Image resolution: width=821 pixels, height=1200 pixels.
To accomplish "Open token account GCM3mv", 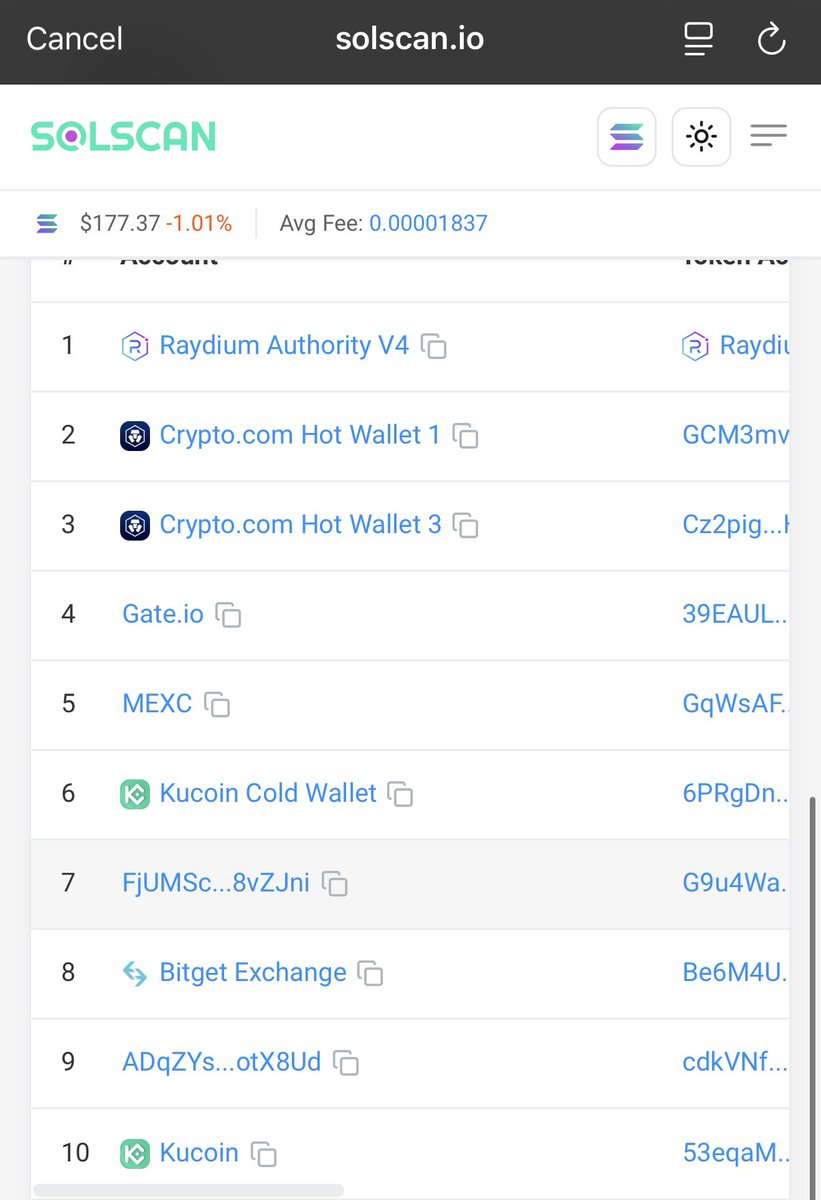I will point(736,436).
